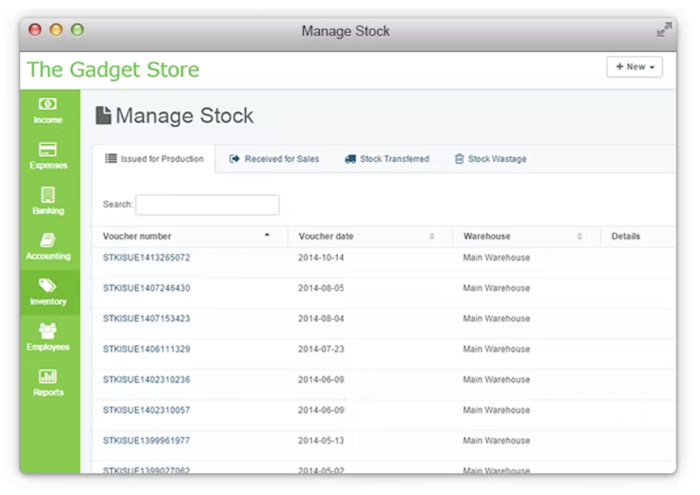Close the window with red button
This screenshot has height=495, width=700.
[x=35, y=30]
